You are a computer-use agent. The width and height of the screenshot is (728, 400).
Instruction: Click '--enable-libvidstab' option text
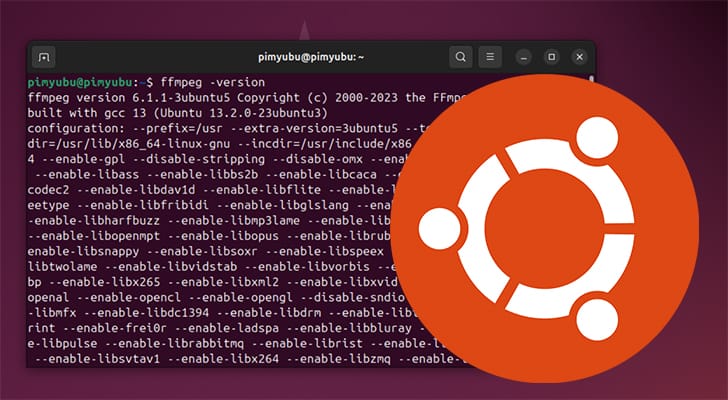[171, 266]
